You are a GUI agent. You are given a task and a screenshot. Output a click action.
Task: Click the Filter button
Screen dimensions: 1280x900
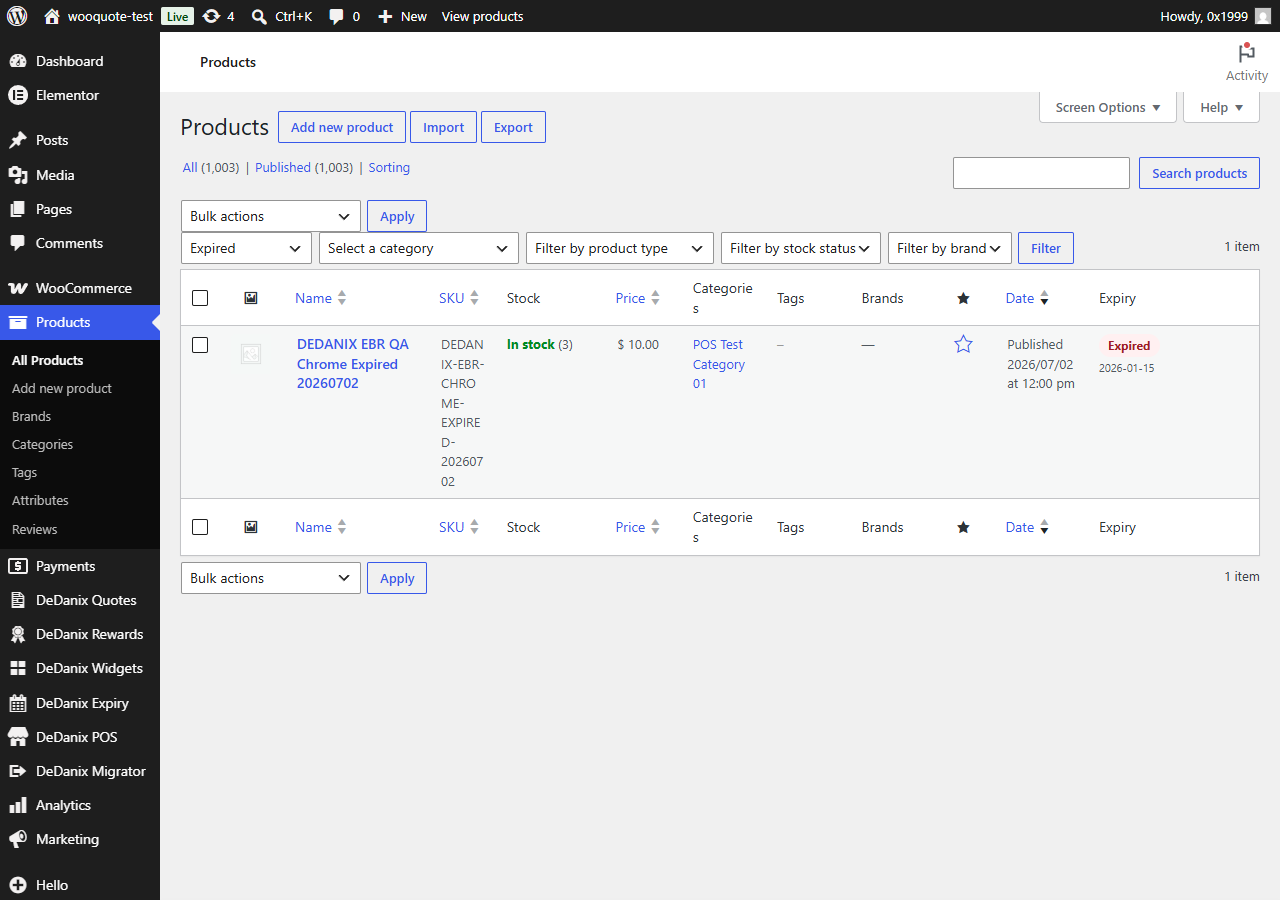pos(1046,248)
